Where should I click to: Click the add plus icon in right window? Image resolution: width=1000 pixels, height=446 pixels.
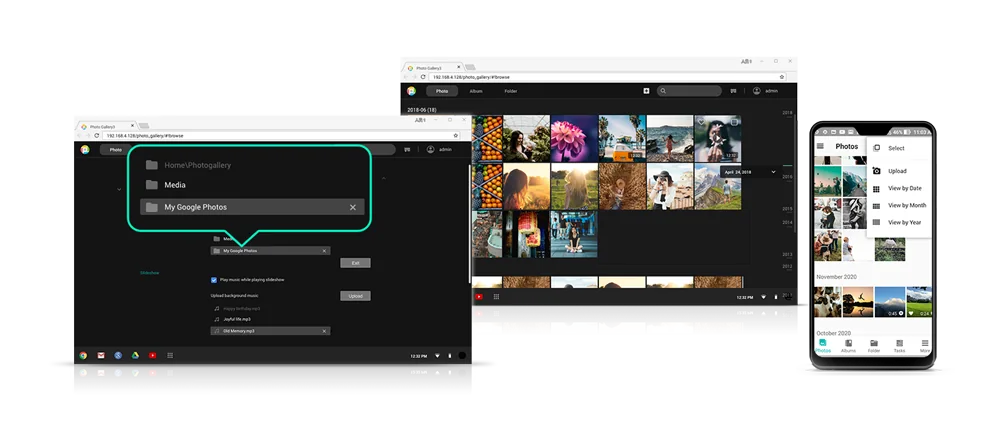(646, 91)
